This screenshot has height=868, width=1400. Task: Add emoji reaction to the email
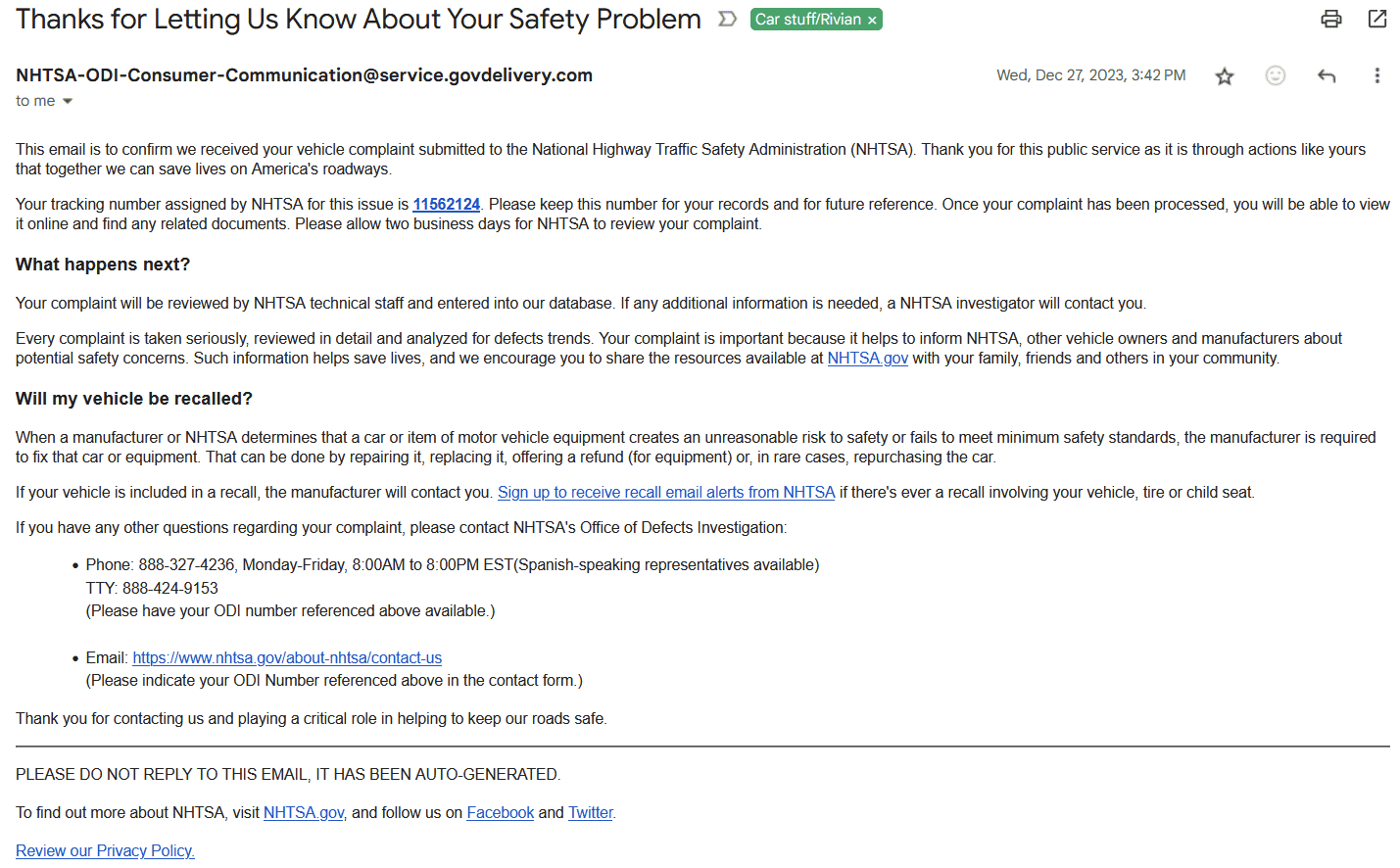pos(1275,75)
